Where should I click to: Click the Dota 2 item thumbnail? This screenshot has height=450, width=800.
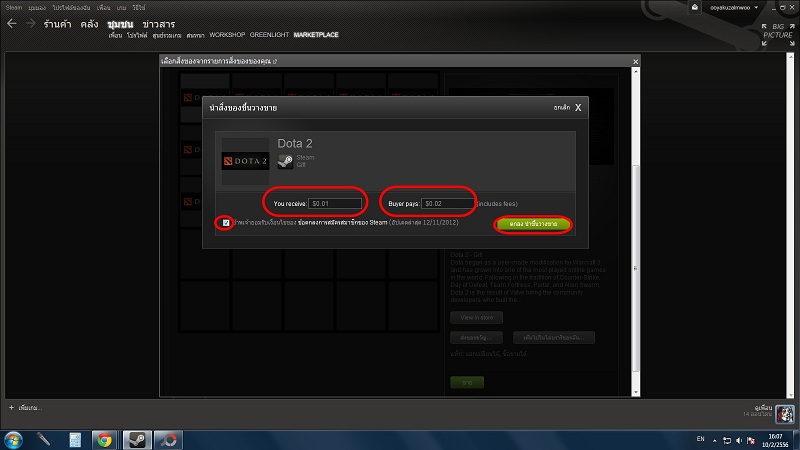coord(245,161)
